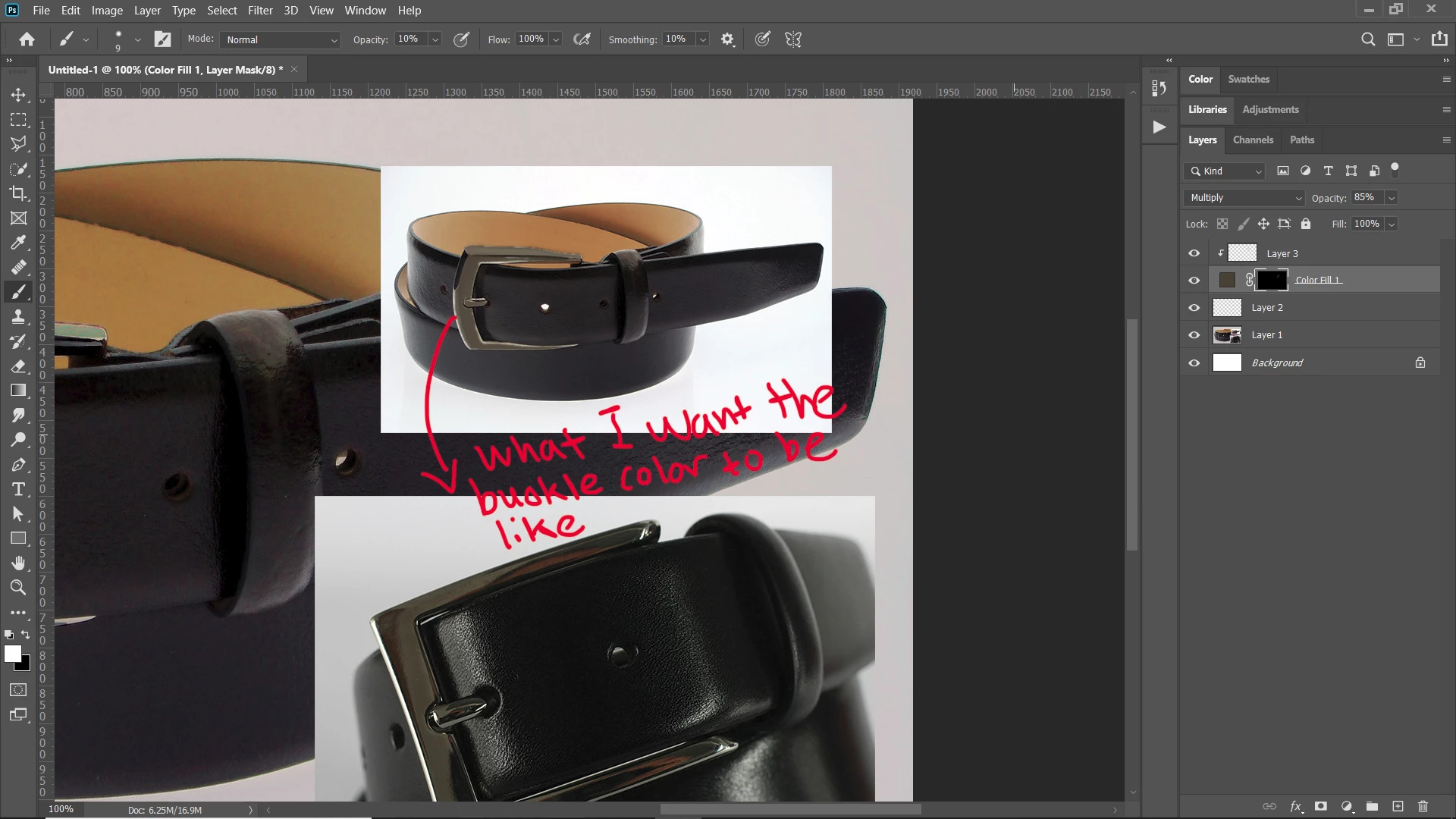1456x819 pixels.
Task: Select the Hand tool
Action: 18,563
